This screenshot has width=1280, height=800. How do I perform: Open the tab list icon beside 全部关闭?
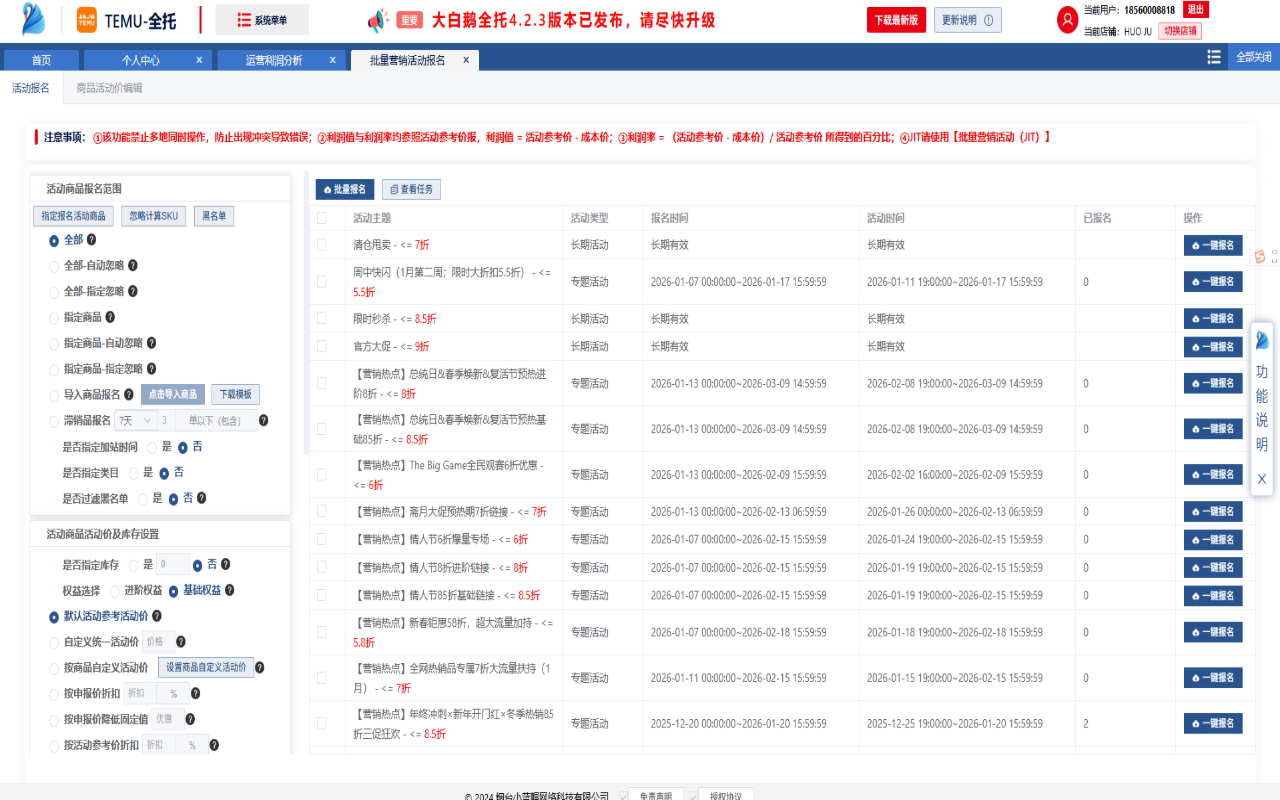pos(1214,58)
